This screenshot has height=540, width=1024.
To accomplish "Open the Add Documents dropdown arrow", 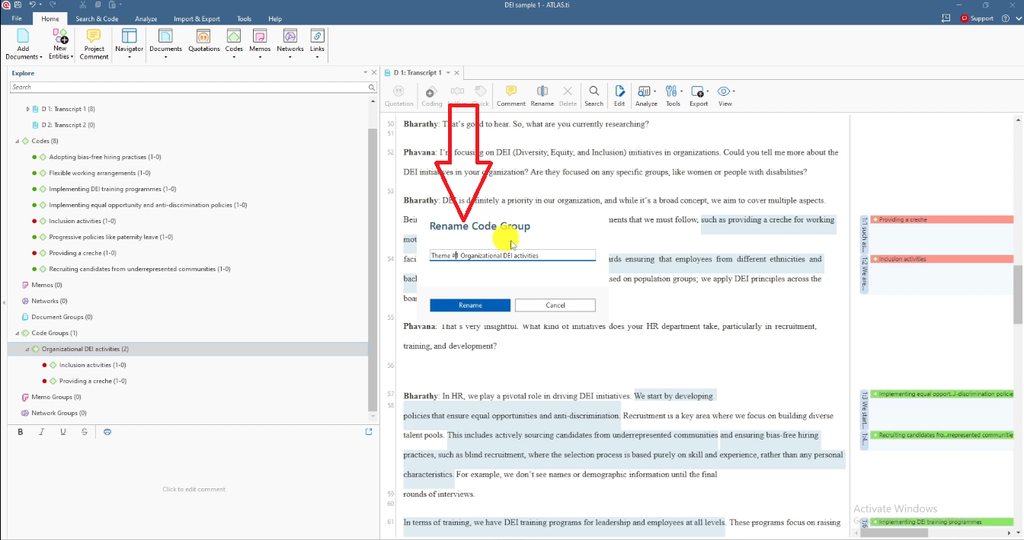I will coord(40,57).
